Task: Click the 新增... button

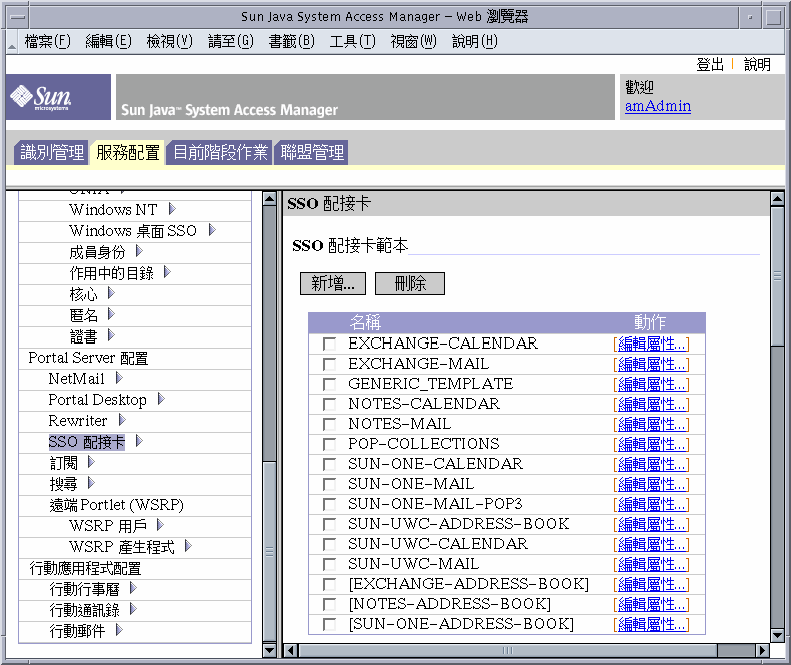Action: point(332,284)
